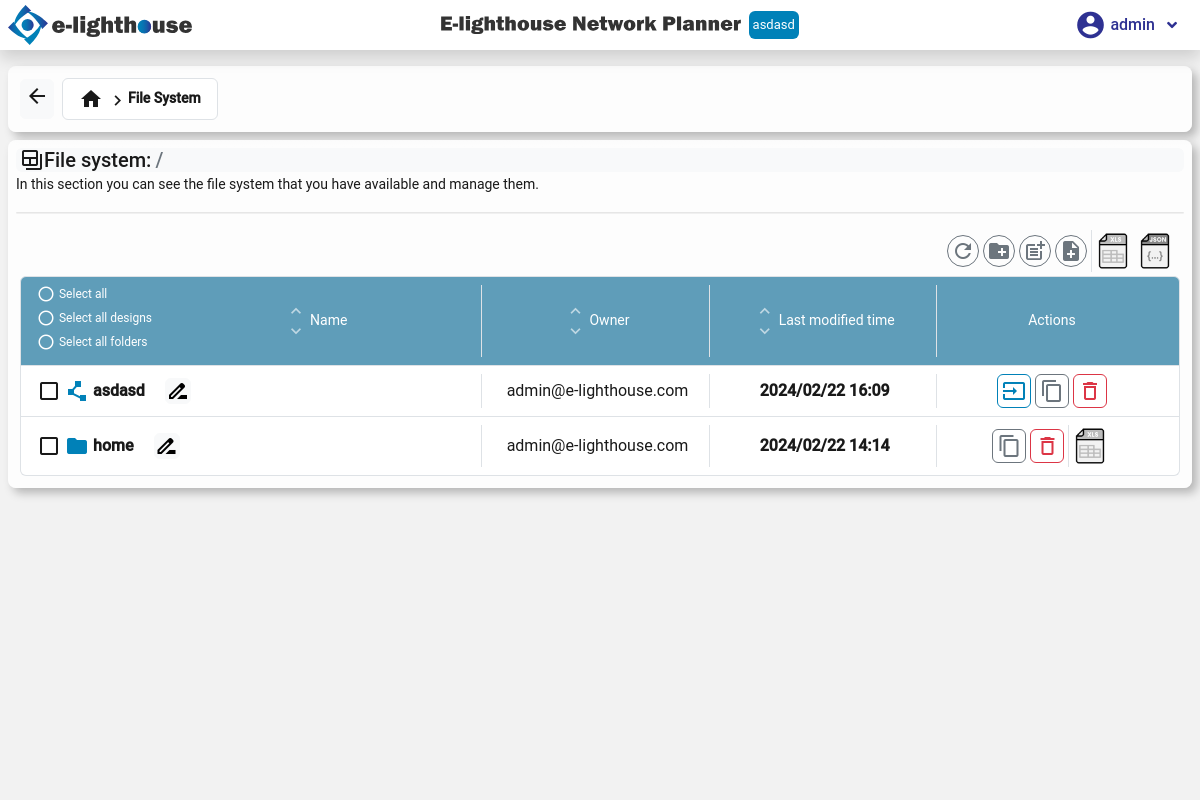
Task: Click the toolbar JSON file icon
Action: pyautogui.click(x=1155, y=251)
